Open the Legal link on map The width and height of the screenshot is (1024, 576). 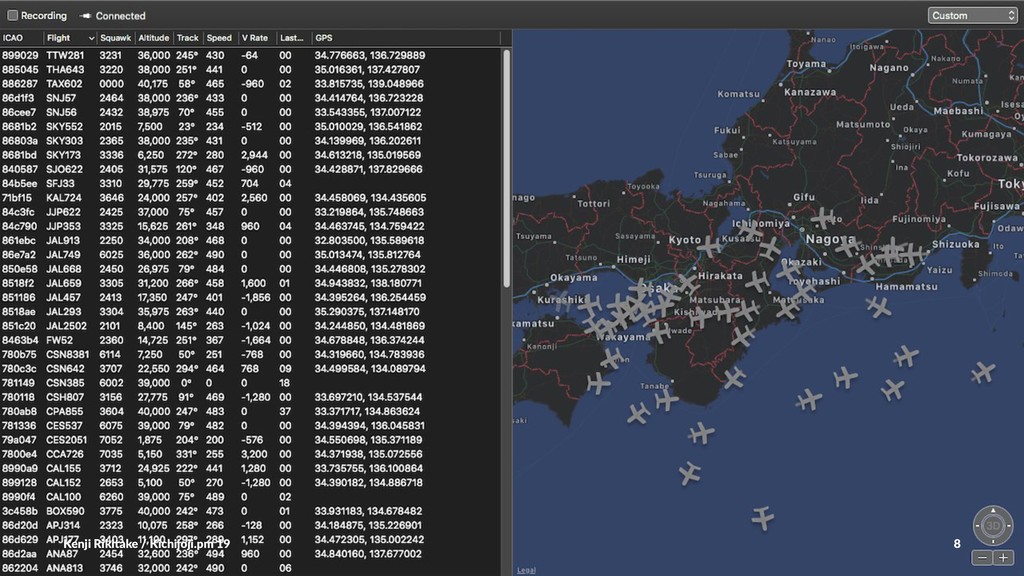526,570
